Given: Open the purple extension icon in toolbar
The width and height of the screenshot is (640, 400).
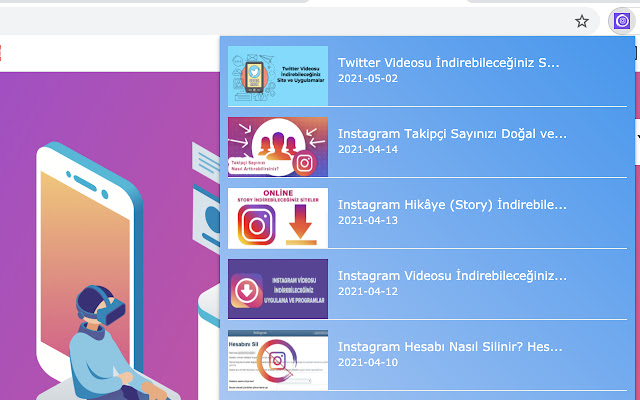Looking at the screenshot, I should [x=622, y=20].
